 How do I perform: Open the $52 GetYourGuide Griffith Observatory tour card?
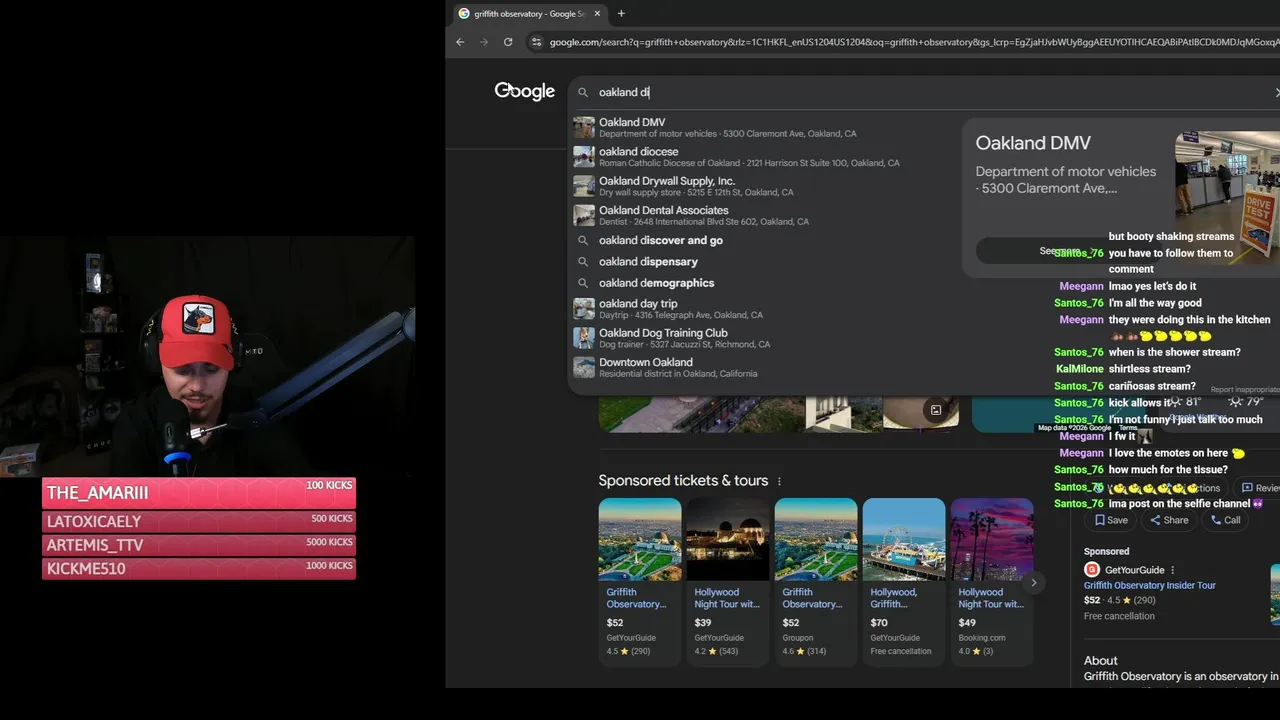coord(640,580)
